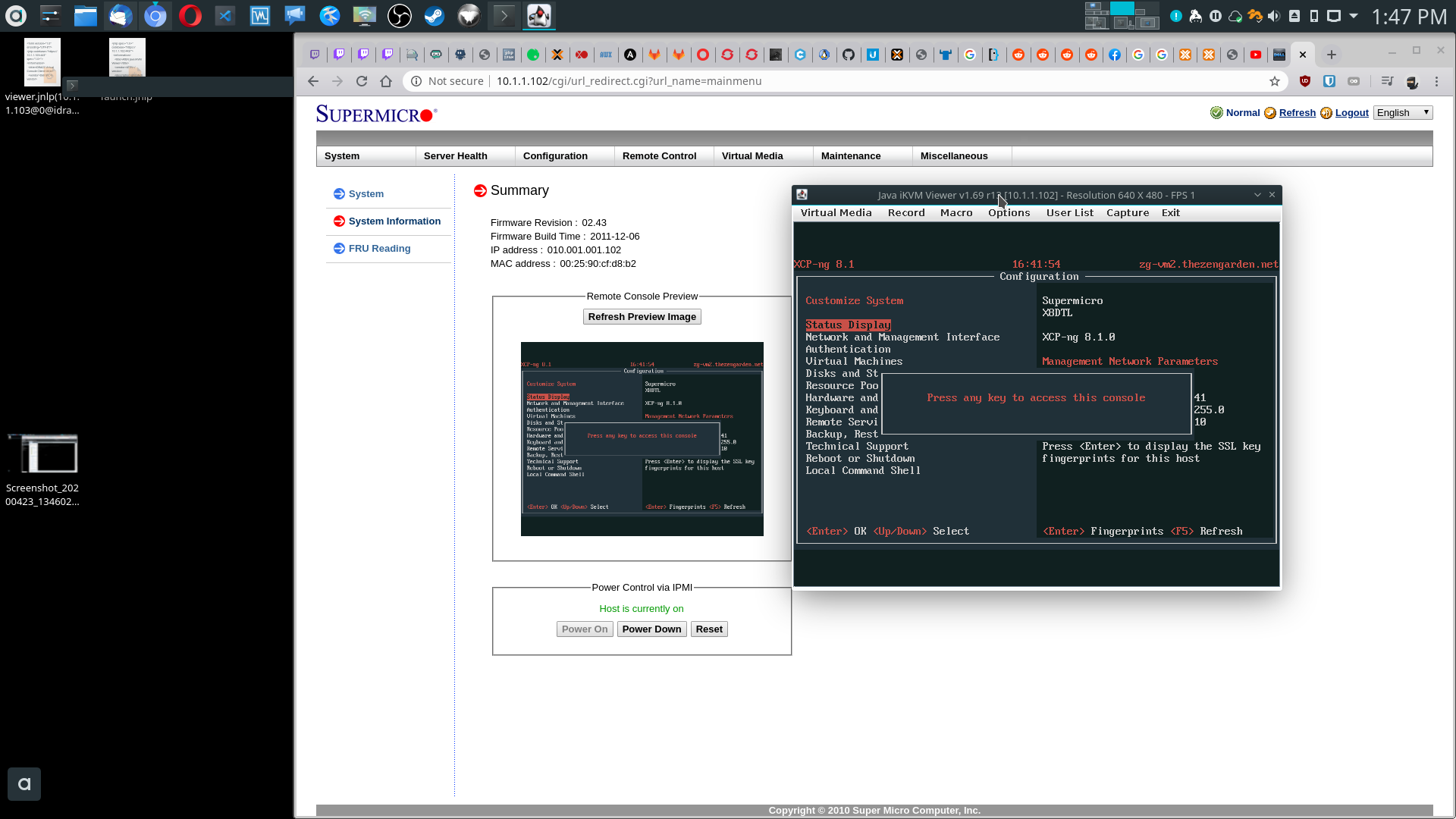Image resolution: width=1456 pixels, height=819 pixels.
Task: Click the clock showing 1:47 PM
Action: [1409, 17]
